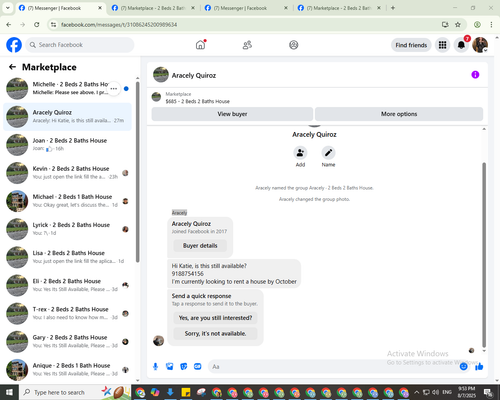Open Gary - 2 Beds 2 Baths House chat
Screen dimensions: 500x400
67,342
